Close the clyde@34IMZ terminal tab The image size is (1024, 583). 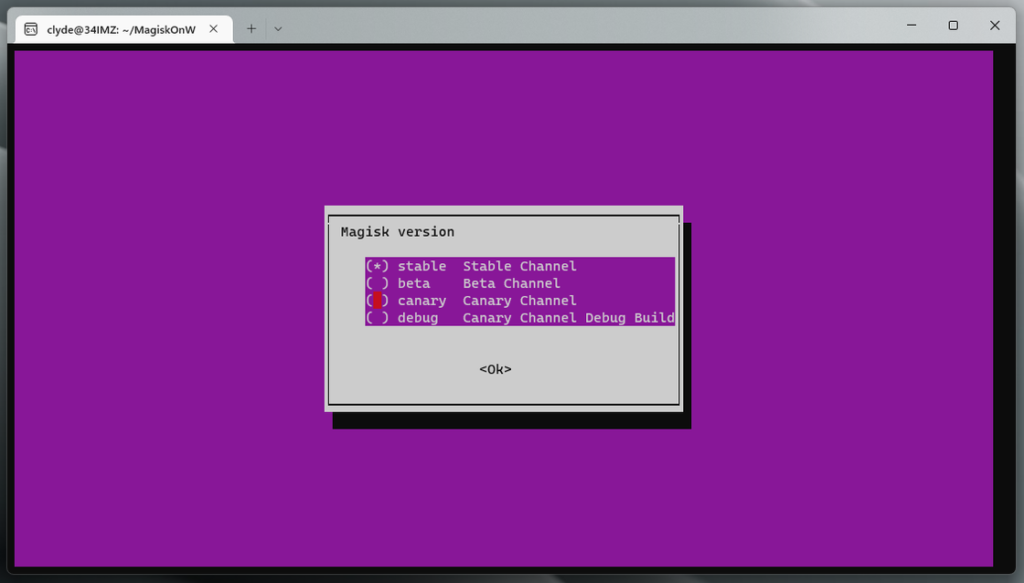(215, 29)
